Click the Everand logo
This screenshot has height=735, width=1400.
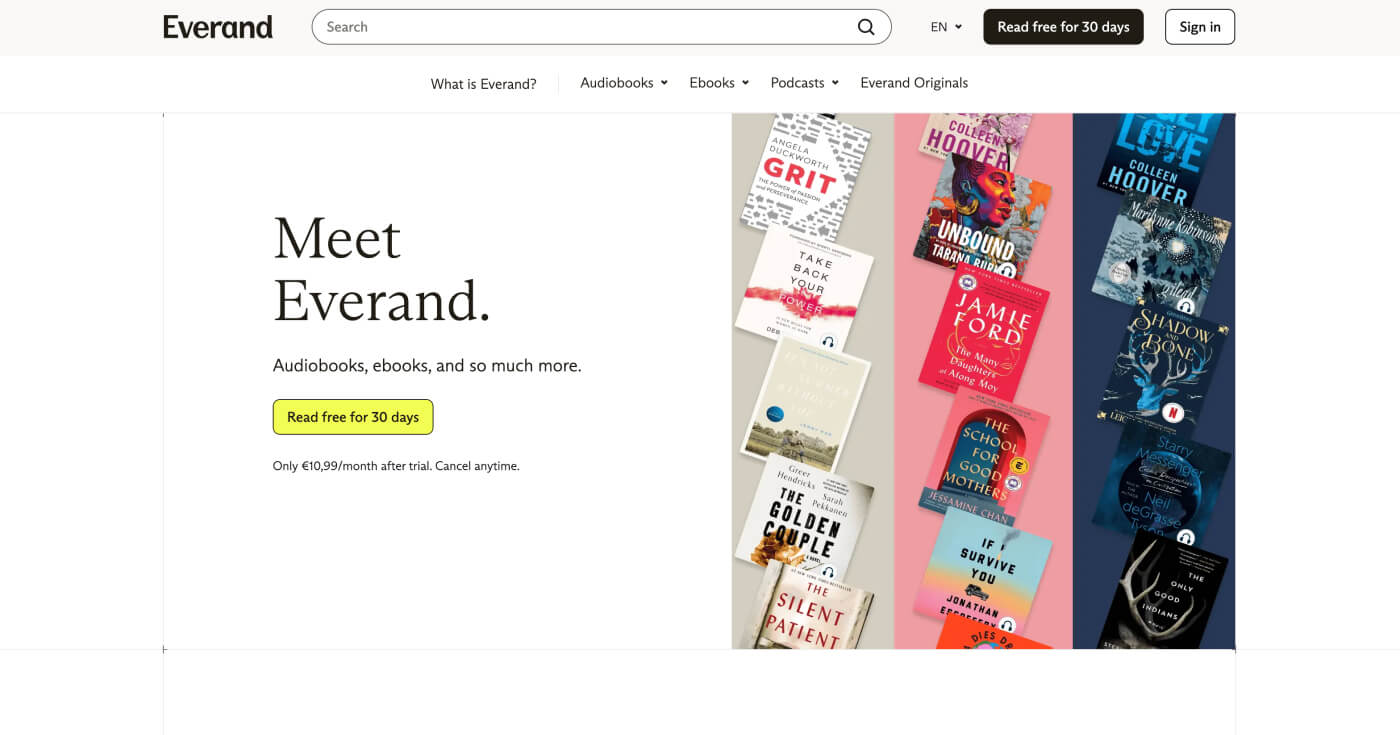tap(218, 27)
